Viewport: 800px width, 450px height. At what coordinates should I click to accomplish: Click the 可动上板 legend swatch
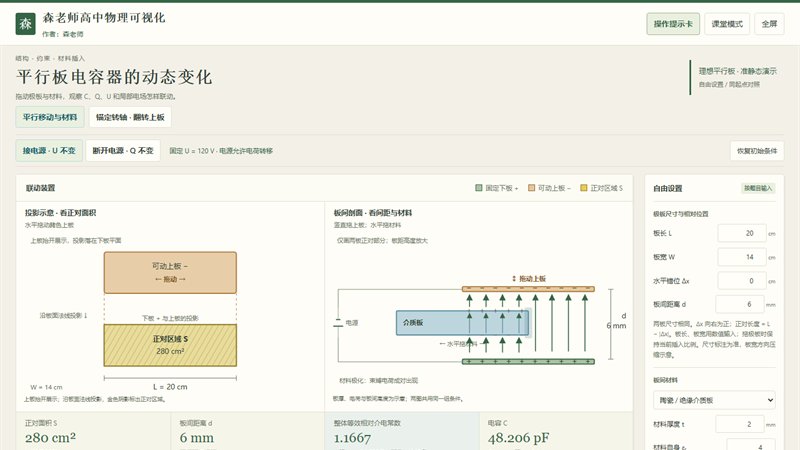pyautogui.click(x=531, y=188)
